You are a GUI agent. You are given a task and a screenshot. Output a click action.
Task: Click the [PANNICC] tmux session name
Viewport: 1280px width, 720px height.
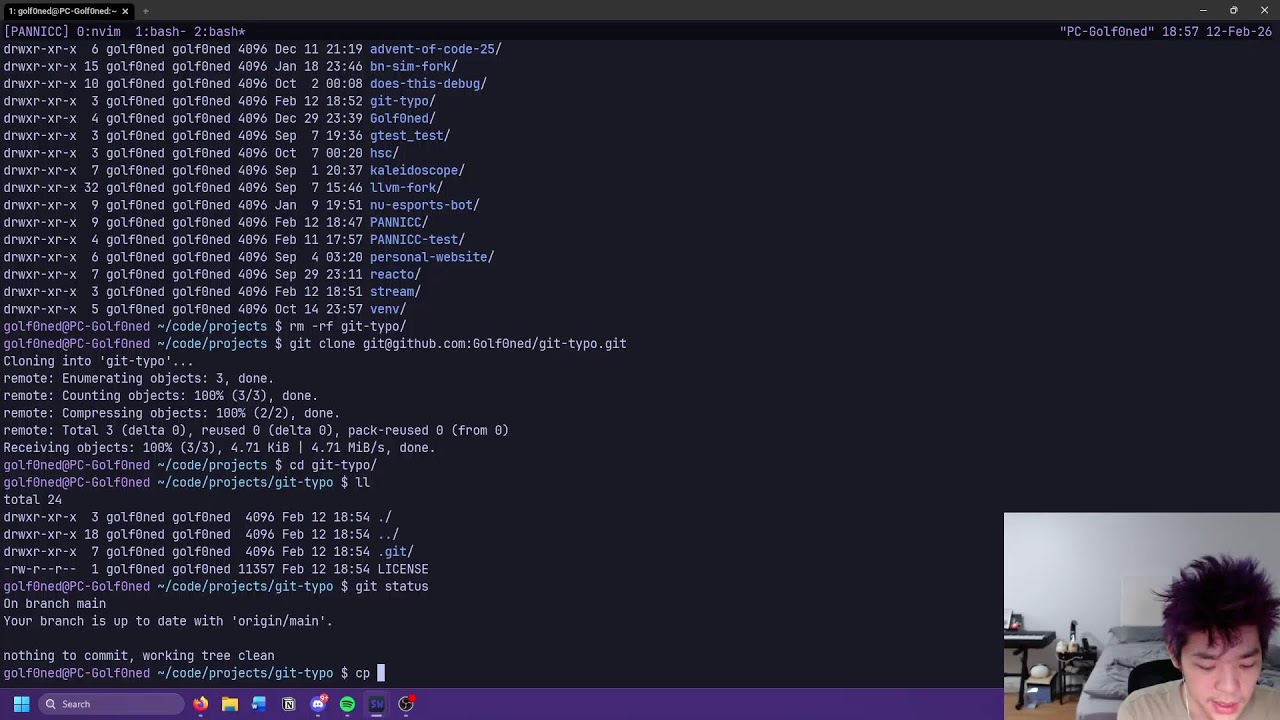36,32
